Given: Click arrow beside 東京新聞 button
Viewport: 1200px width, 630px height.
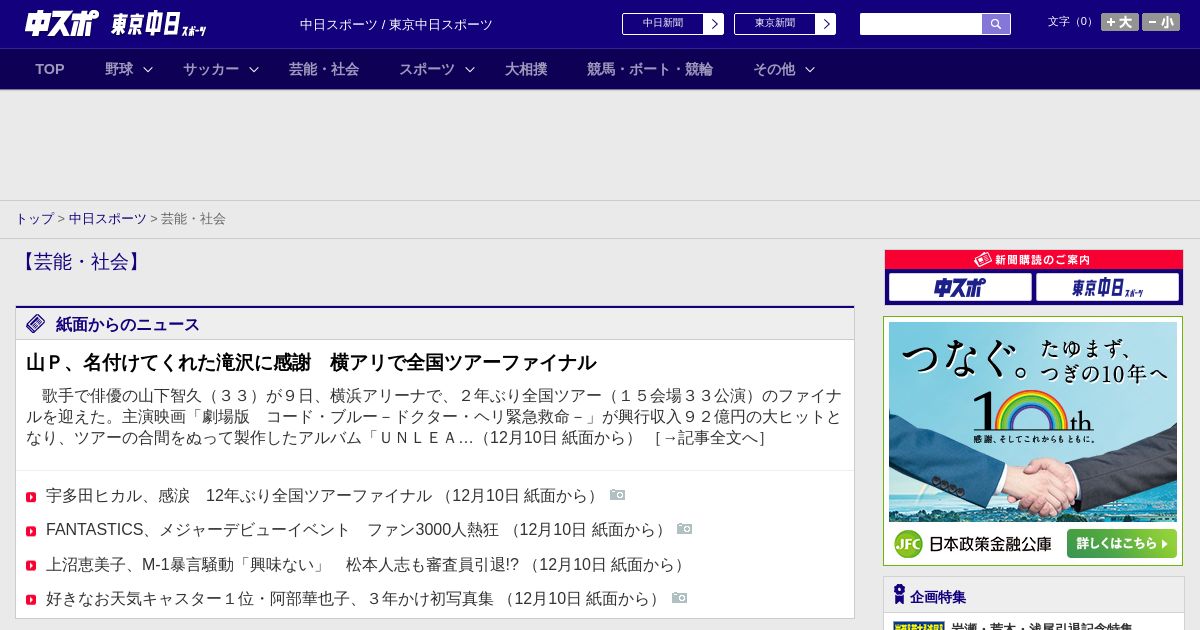Looking at the screenshot, I should (x=826, y=24).
